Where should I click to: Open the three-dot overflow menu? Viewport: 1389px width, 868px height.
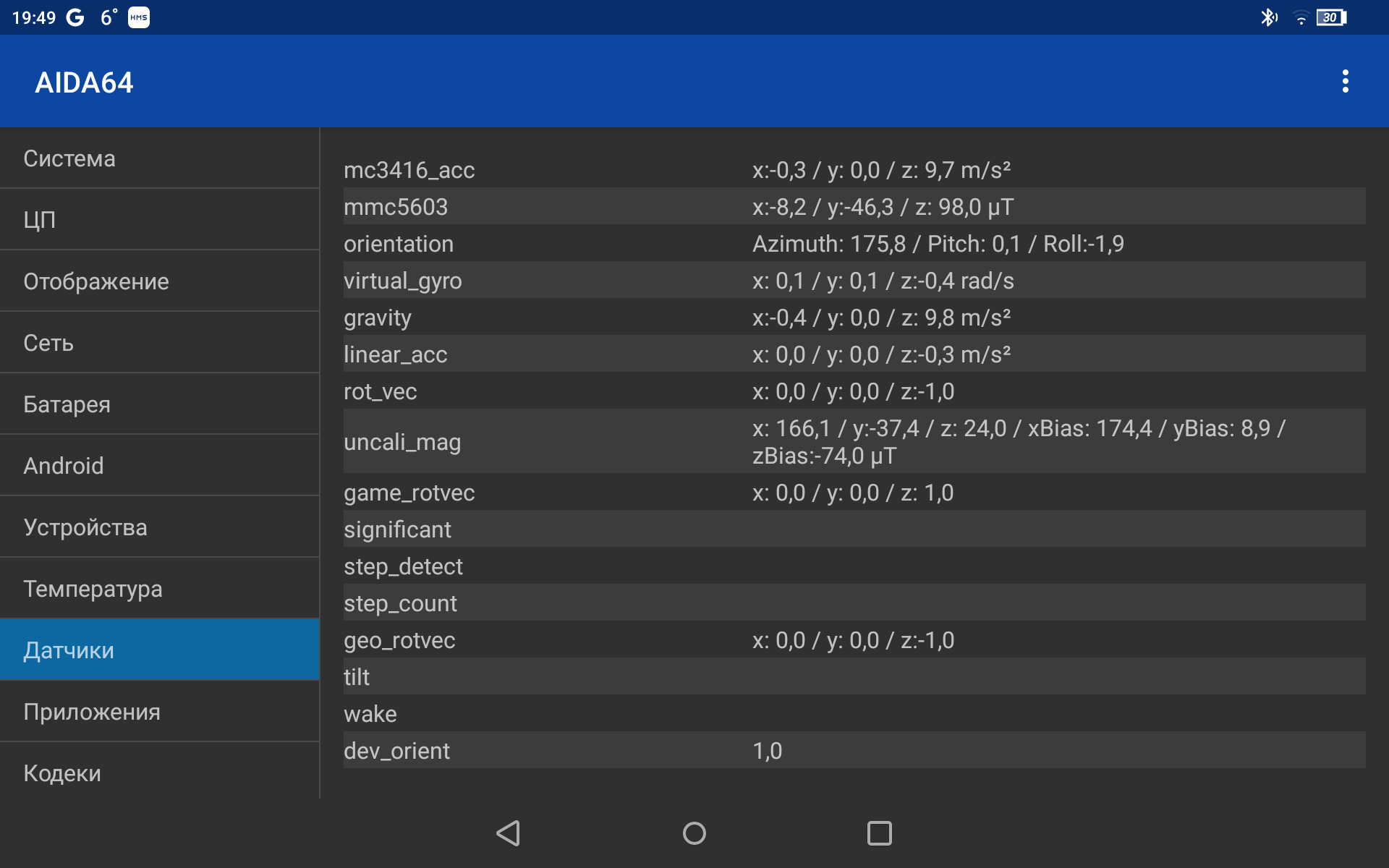point(1345,82)
